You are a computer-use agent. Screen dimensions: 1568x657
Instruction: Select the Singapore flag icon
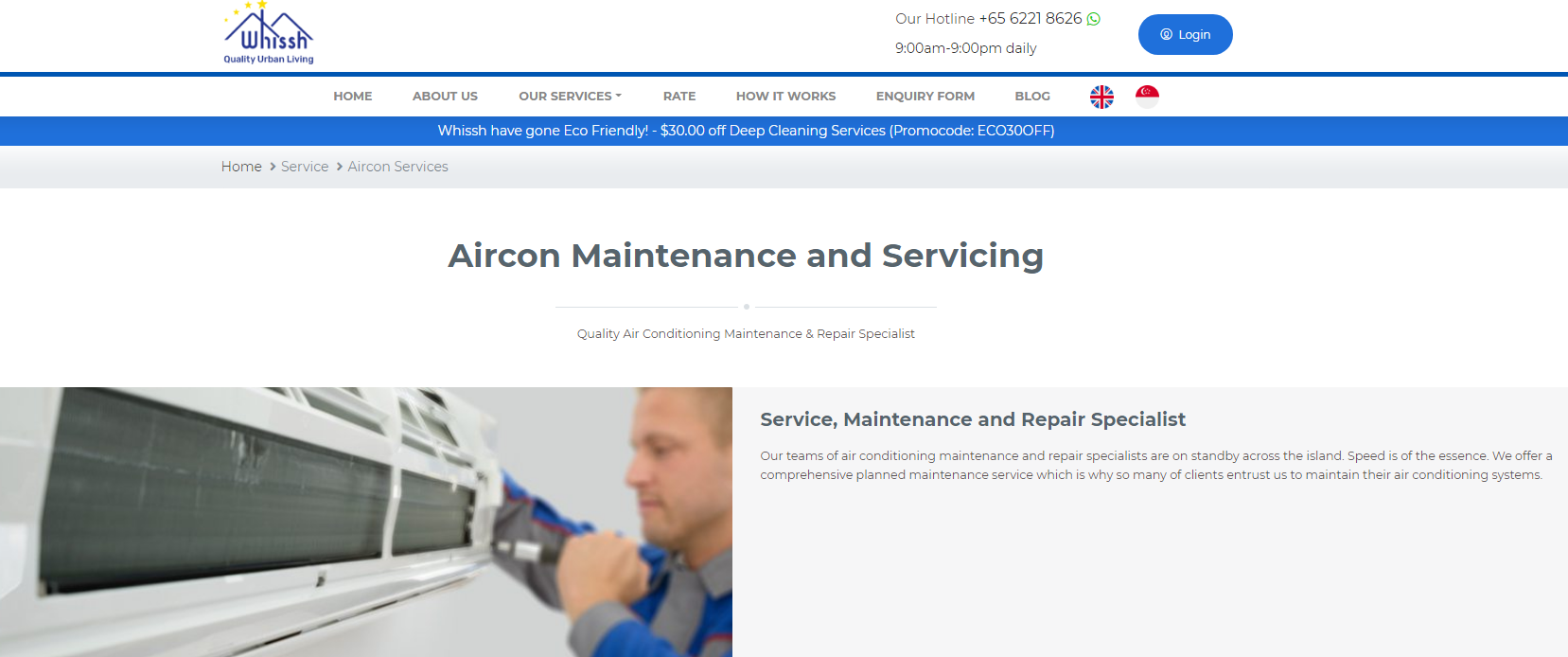[x=1147, y=97]
